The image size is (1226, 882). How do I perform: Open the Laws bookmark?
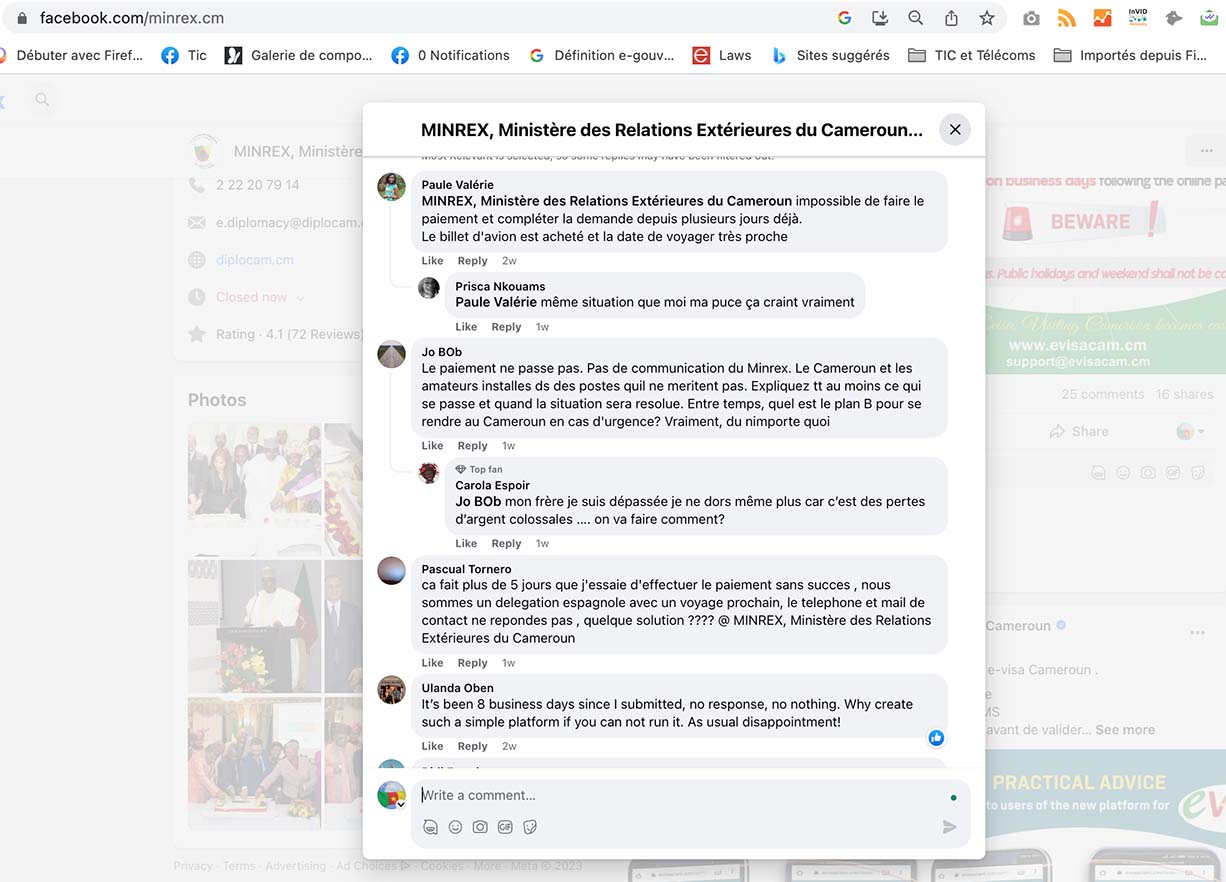pyautogui.click(x=721, y=55)
